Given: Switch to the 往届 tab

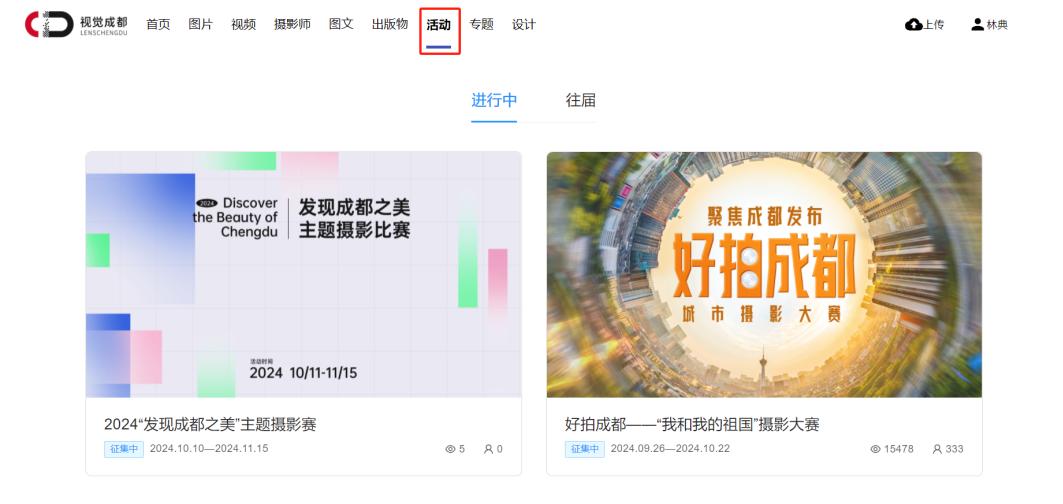Looking at the screenshot, I should 581,100.
